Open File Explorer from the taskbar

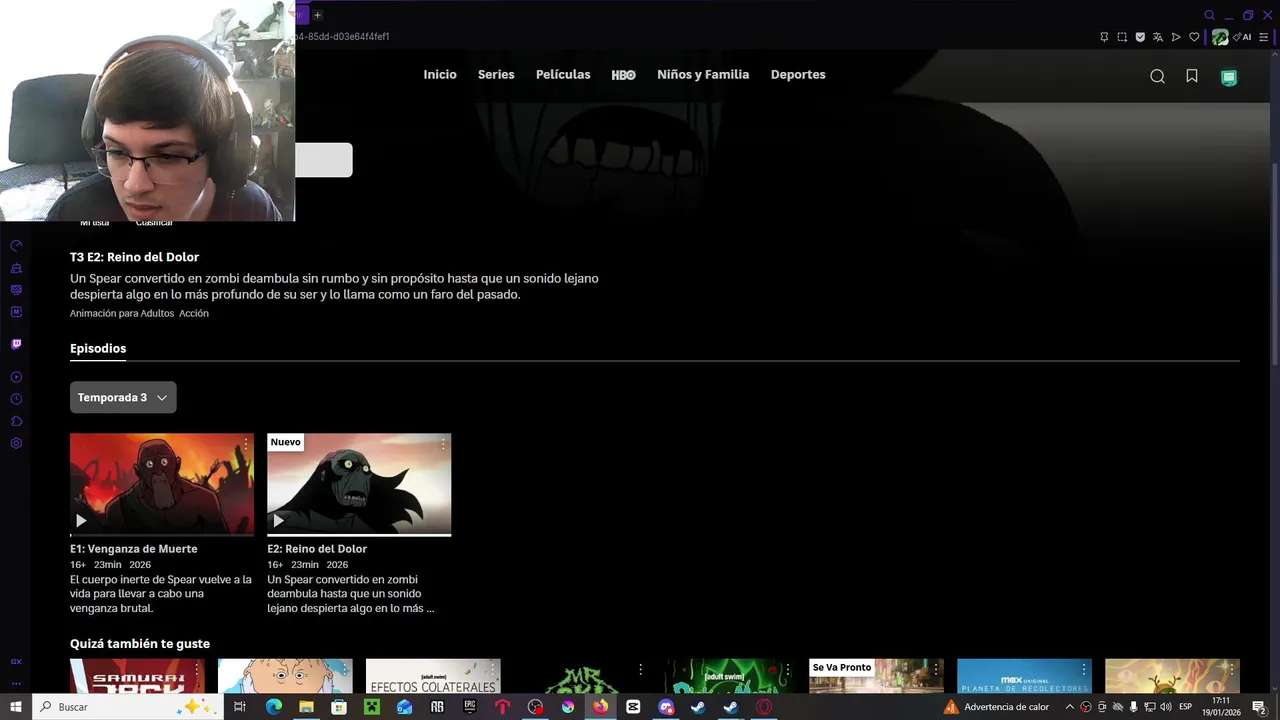306,707
